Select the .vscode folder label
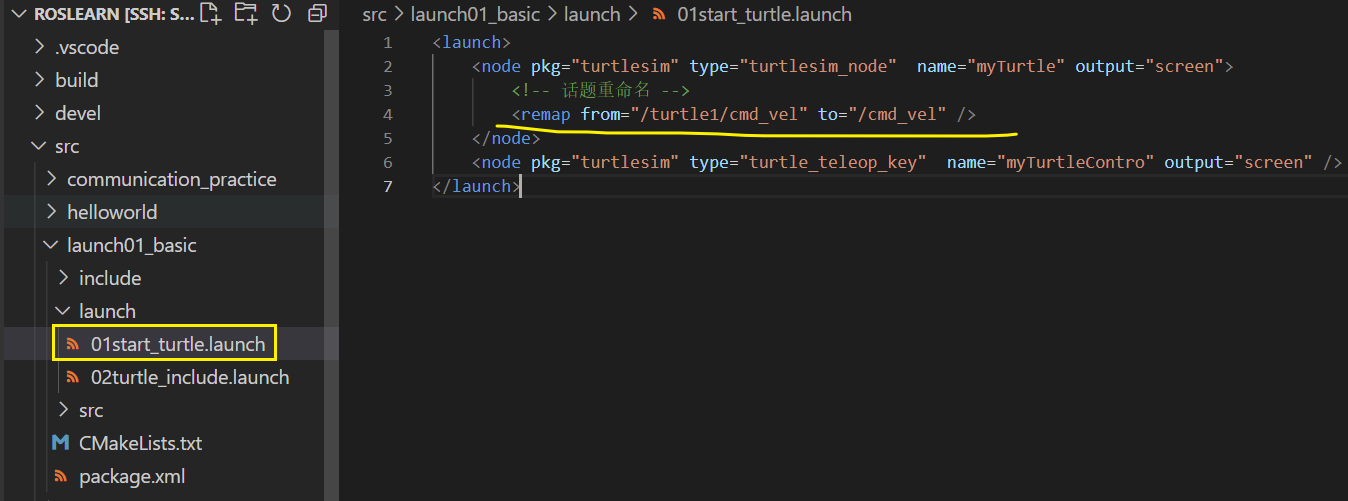This screenshot has width=1348, height=501. tap(87, 47)
